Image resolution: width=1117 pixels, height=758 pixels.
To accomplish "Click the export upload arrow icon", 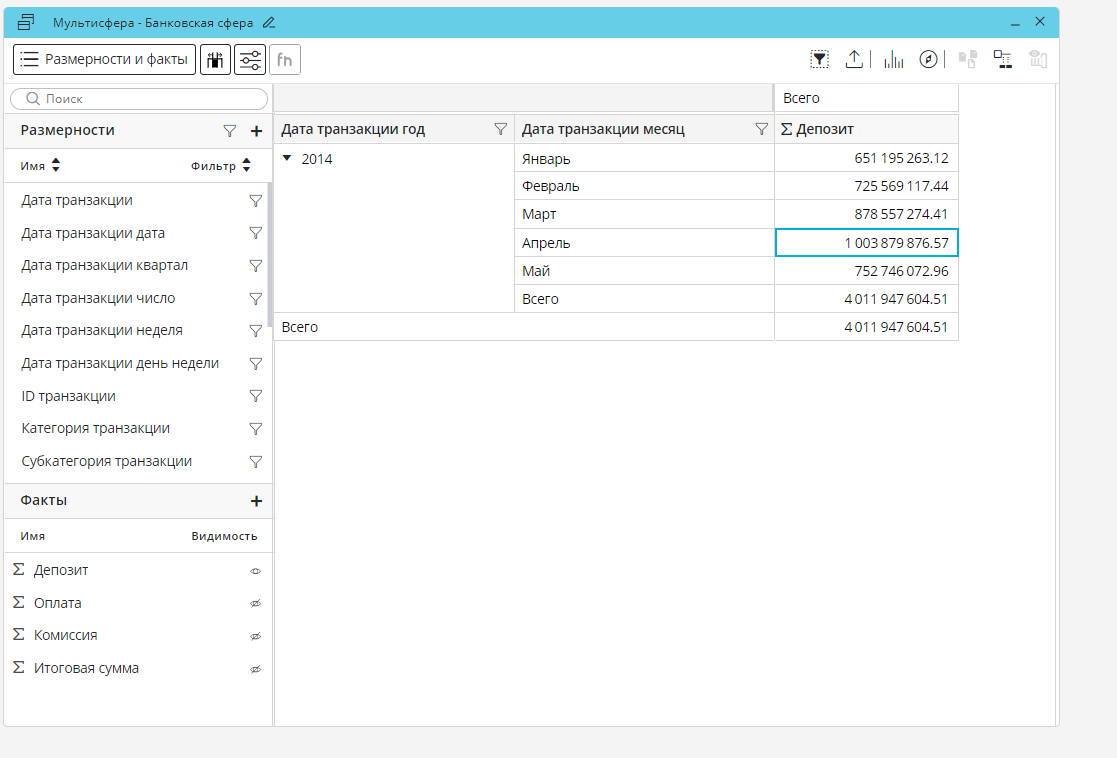I will tap(854, 60).
